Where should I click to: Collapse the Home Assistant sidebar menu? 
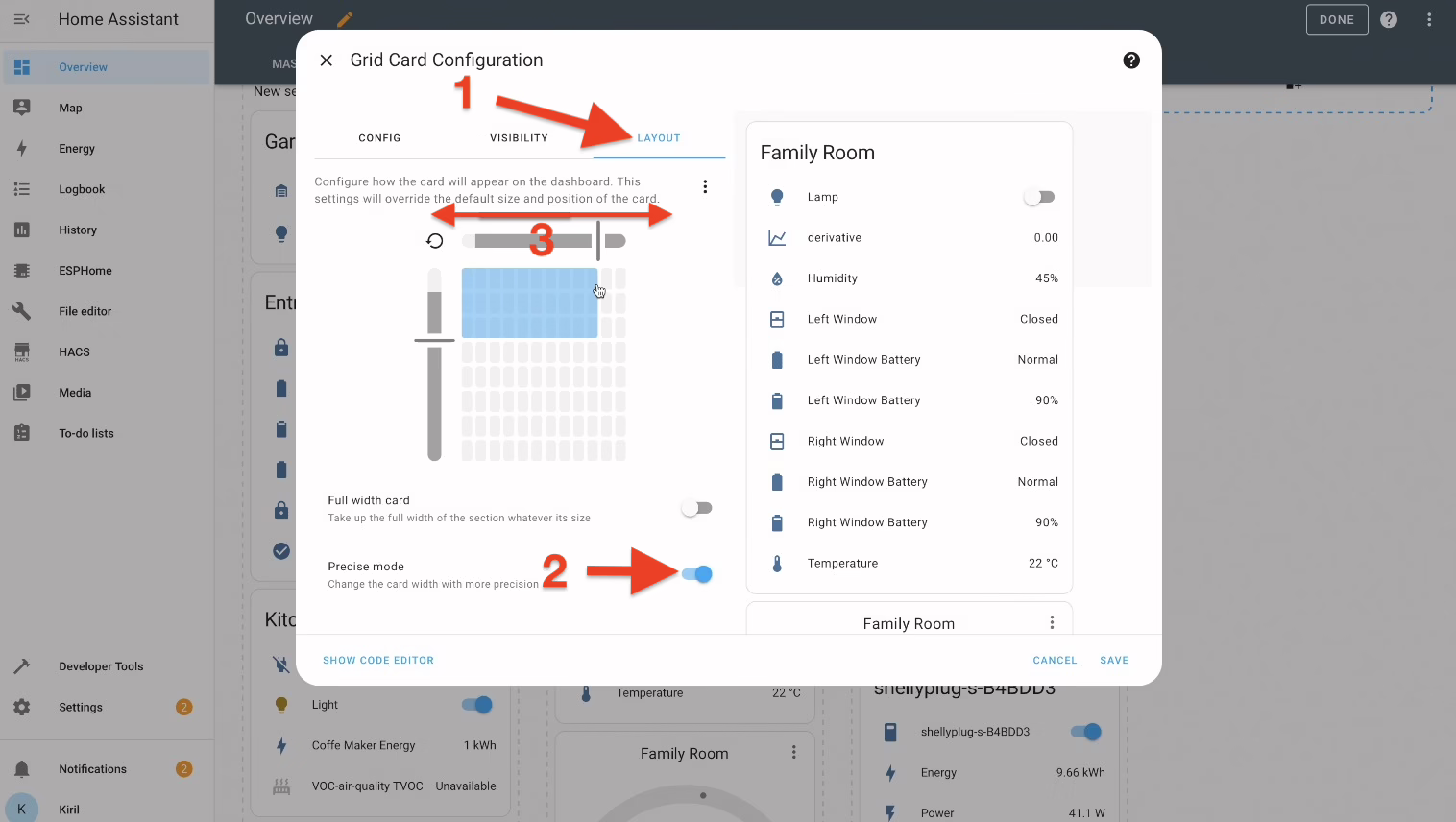click(21, 19)
